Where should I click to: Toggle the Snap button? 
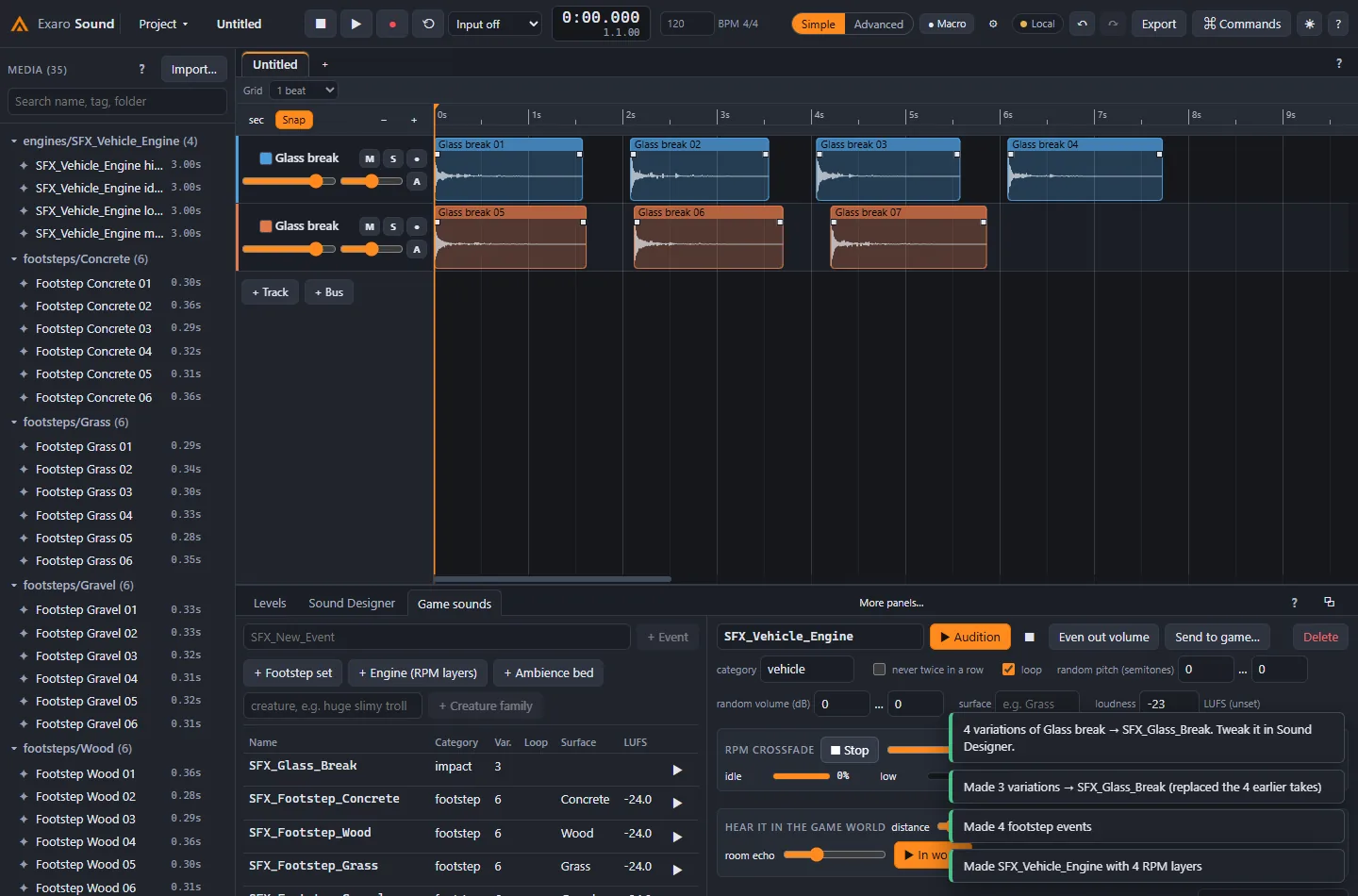coord(293,120)
